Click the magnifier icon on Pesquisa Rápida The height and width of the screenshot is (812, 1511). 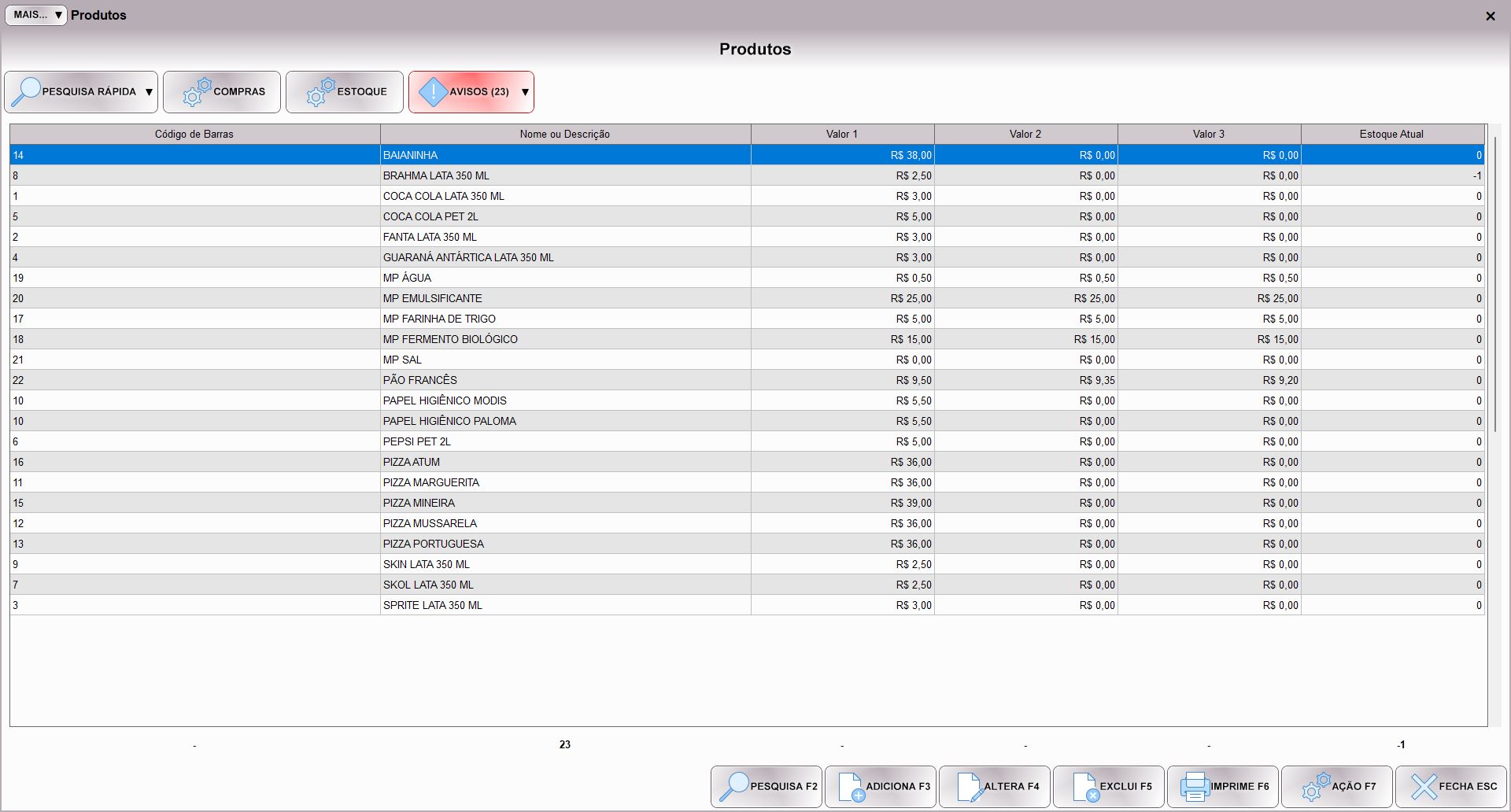click(27, 92)
